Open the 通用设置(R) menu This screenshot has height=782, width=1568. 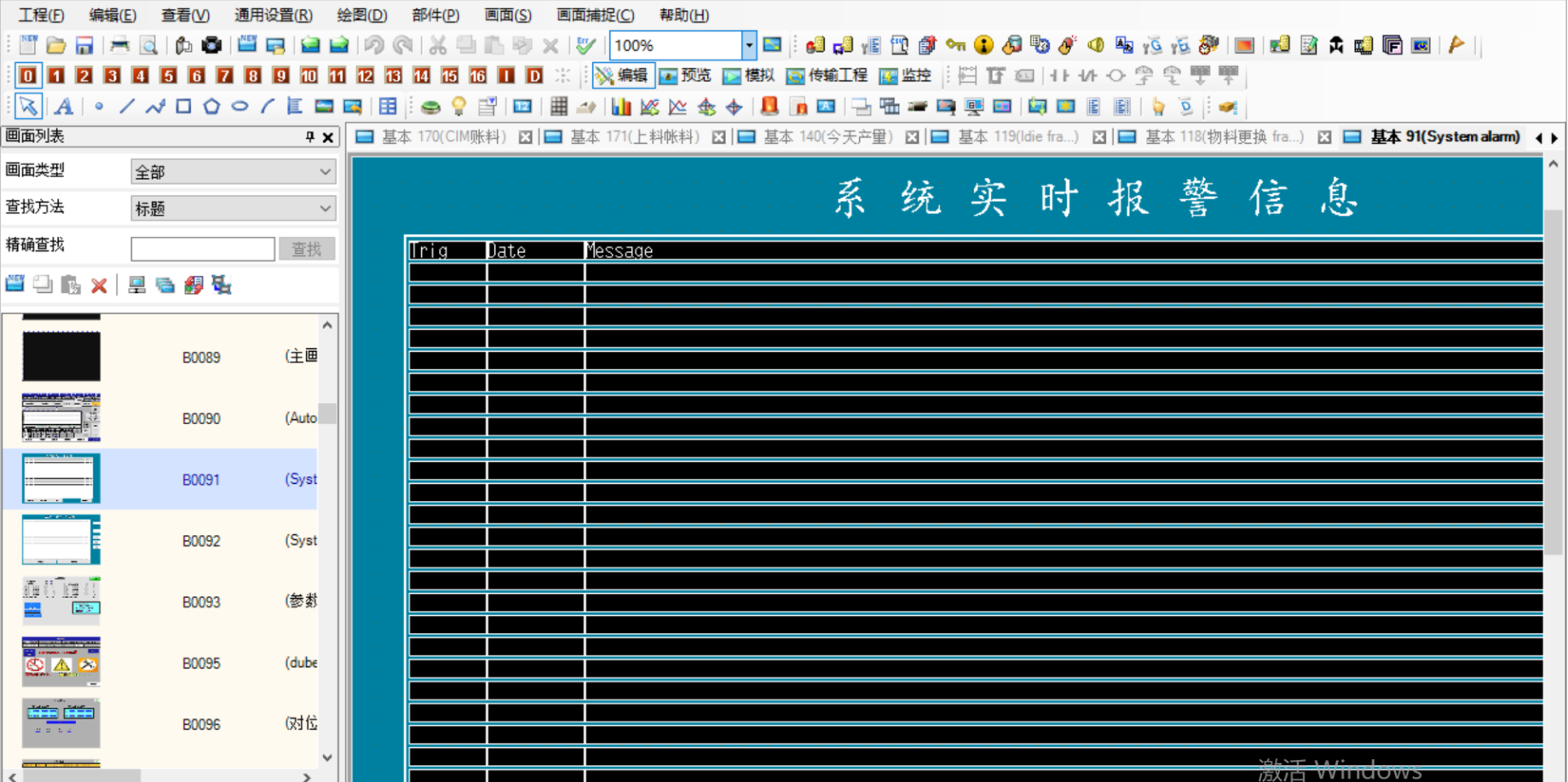pyautogui.click(x=273, y=15)
